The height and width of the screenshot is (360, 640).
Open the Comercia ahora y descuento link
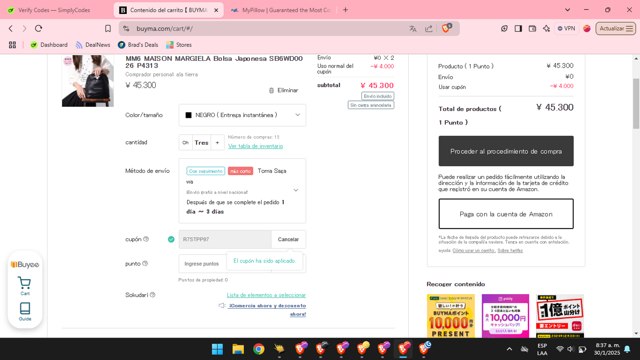tap(267, 310)
